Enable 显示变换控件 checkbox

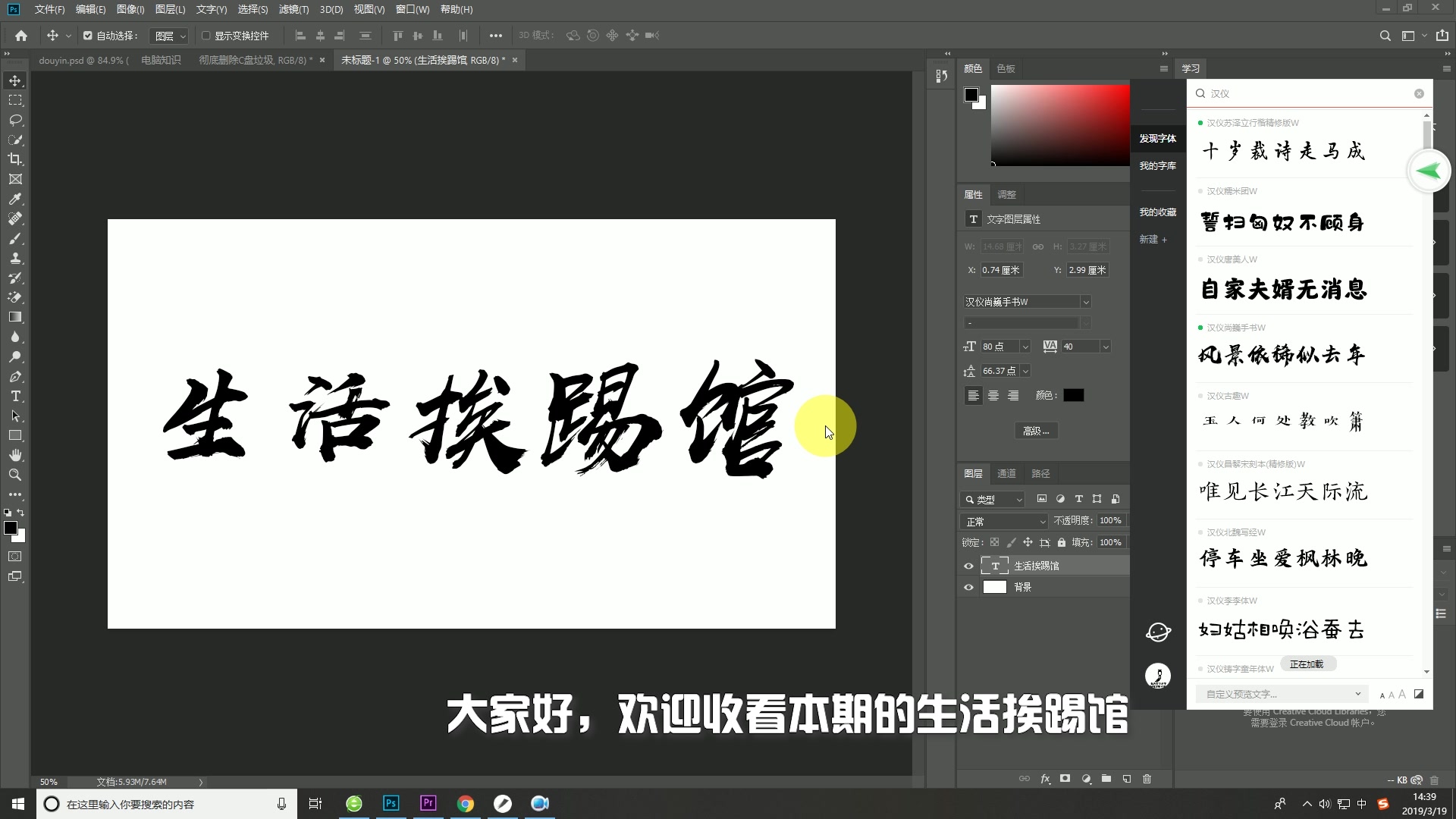point(206,35)
